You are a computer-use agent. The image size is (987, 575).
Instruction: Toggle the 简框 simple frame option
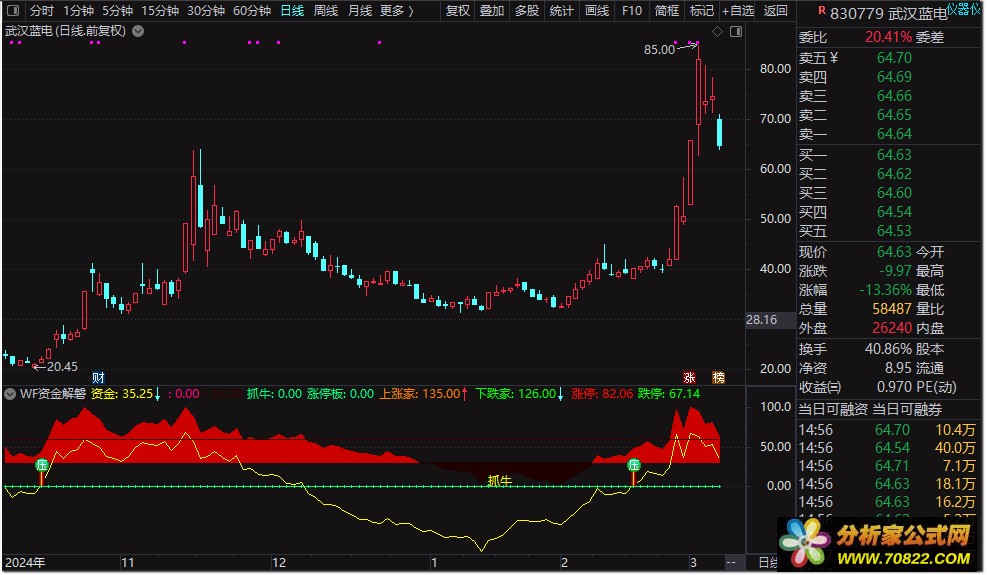pos(667,11)
